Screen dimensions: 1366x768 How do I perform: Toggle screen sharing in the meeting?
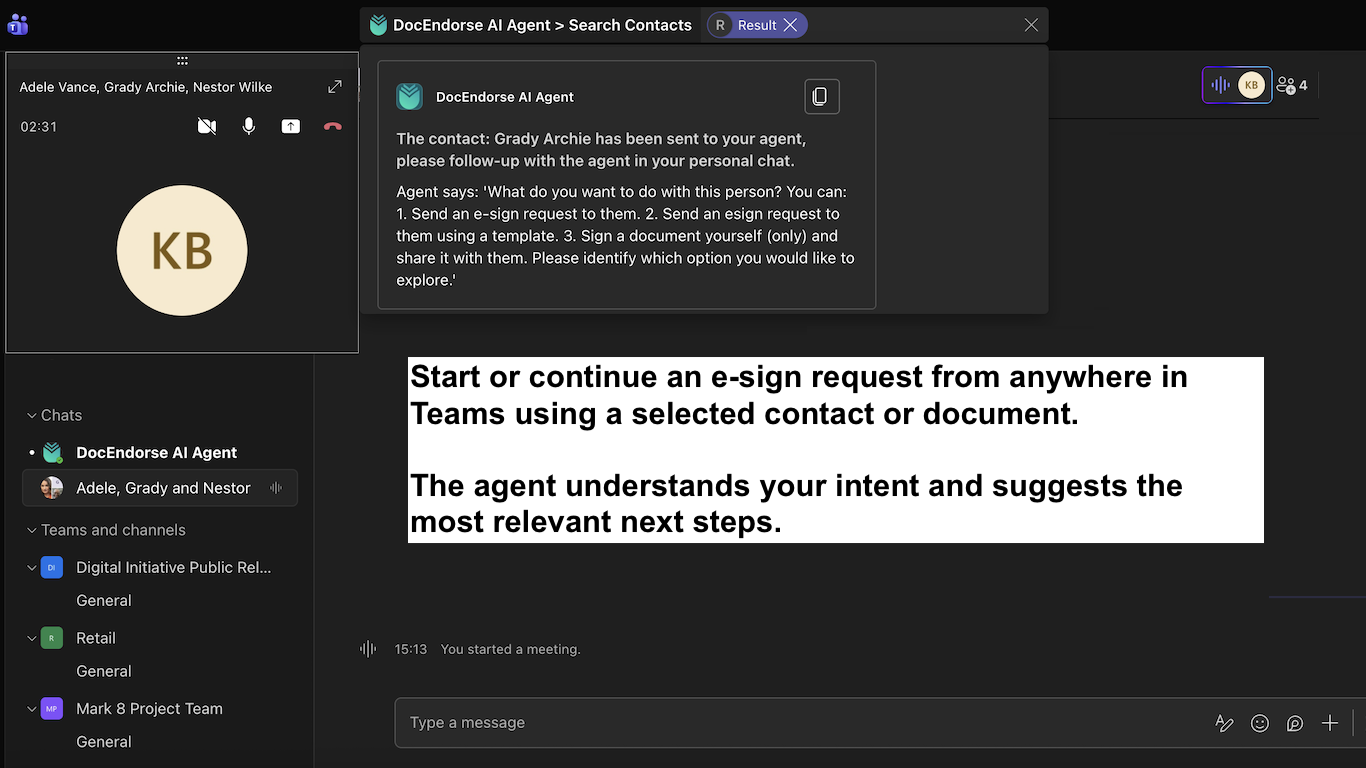click(290, 126)
